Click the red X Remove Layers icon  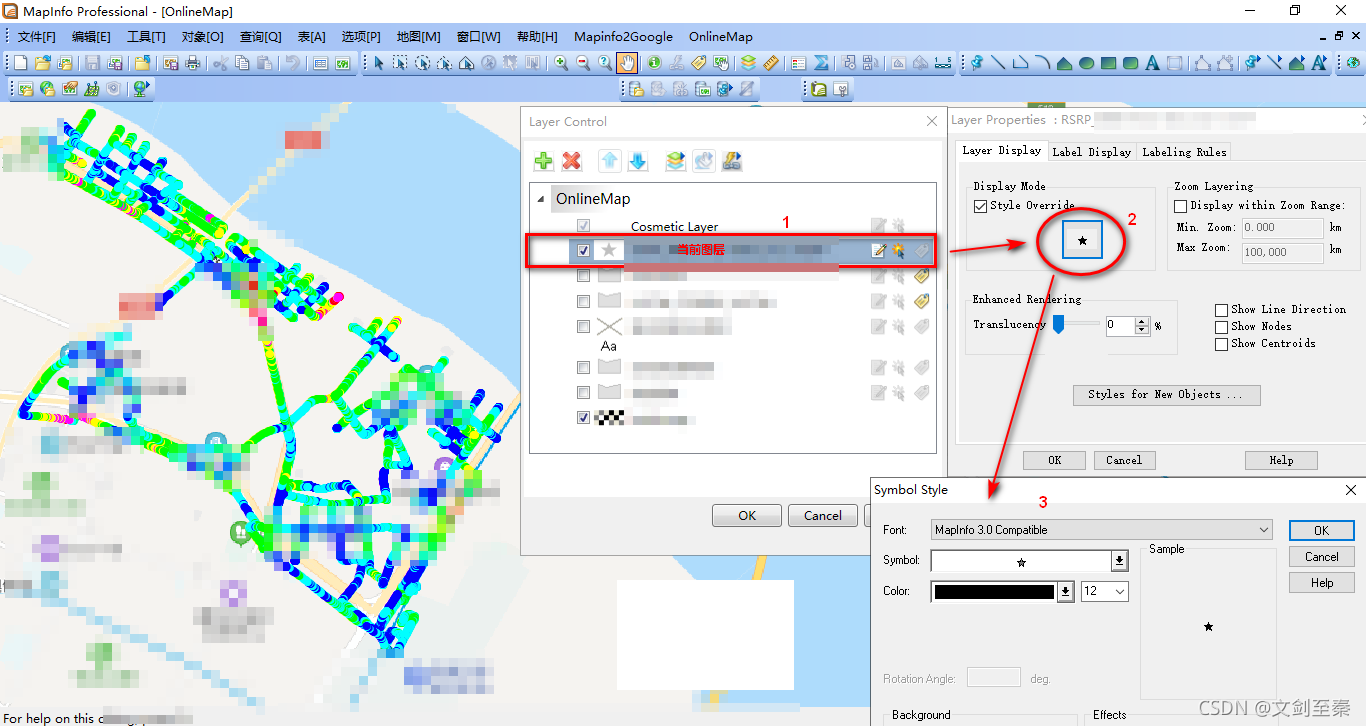[x=572, y=161]
